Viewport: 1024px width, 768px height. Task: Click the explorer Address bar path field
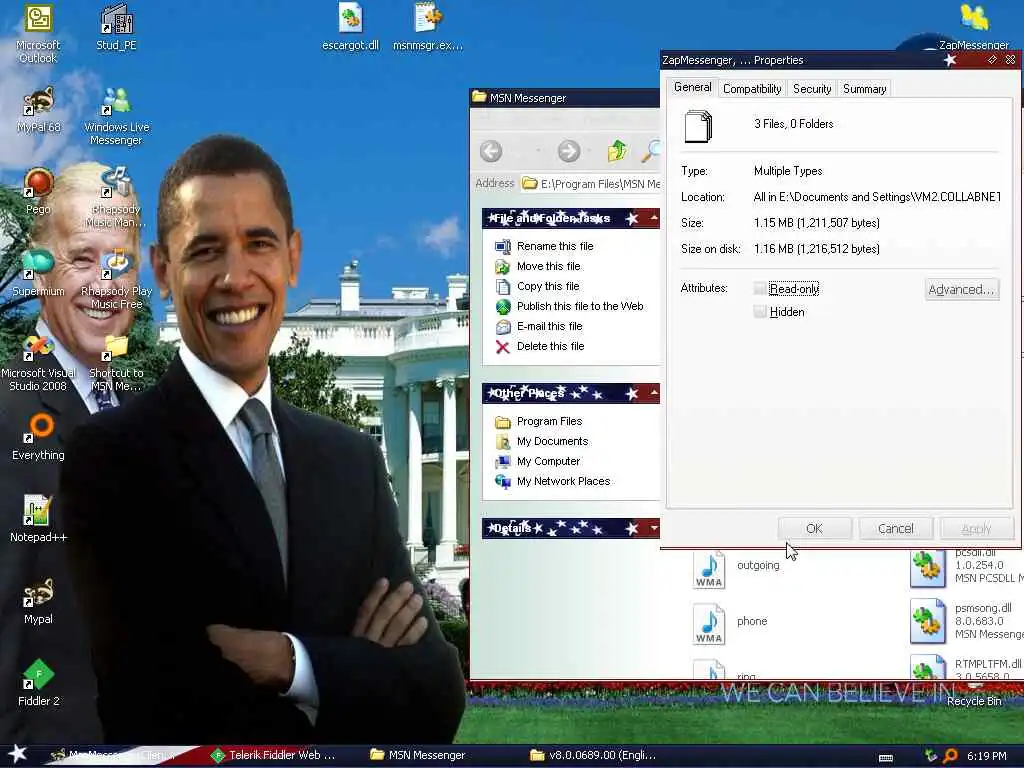click(590, 184)
